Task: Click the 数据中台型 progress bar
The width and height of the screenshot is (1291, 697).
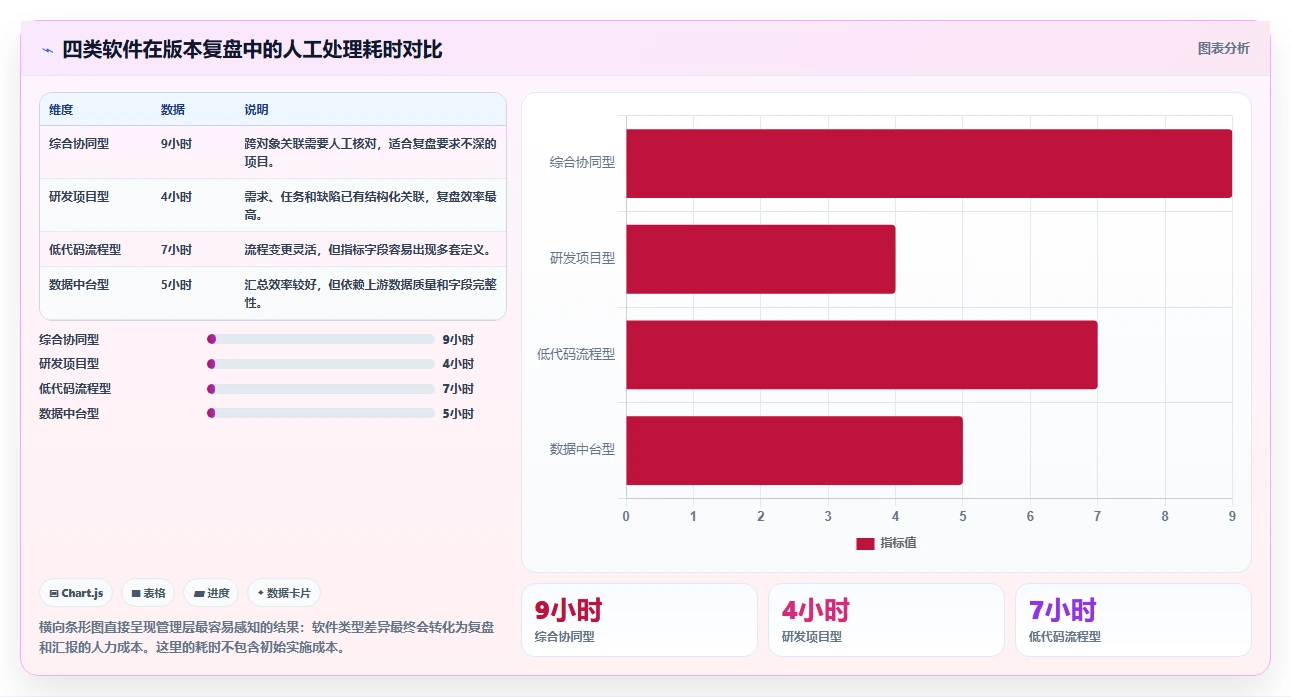Action: 320,413
